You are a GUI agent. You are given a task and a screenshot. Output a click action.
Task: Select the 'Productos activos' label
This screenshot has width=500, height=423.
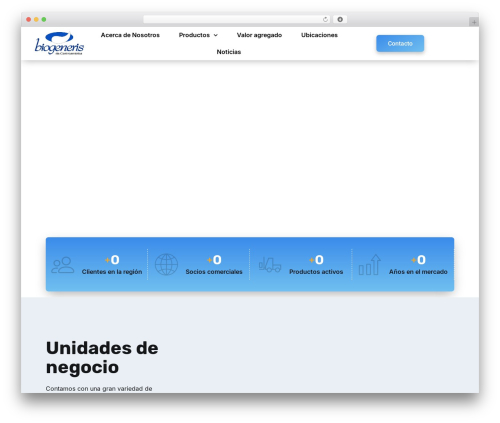[316, 272]
